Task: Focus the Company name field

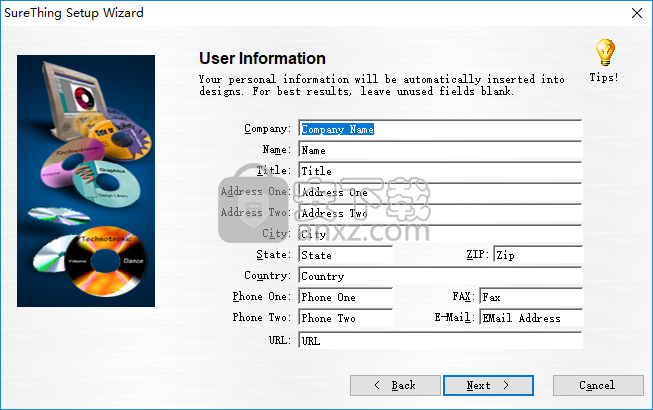Action: tap(440, 128)
